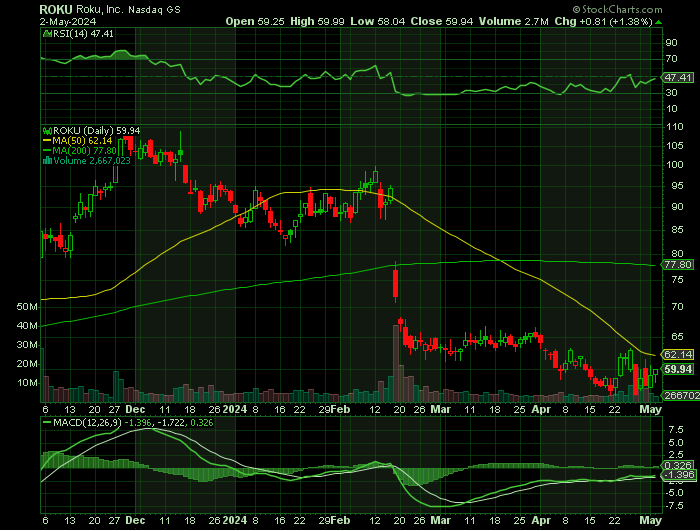Image resolution: width=700 pixels, height=530 pixels.
Task: Click the RSI line icon in the RSI legend
Action: (x=47, y=34)
